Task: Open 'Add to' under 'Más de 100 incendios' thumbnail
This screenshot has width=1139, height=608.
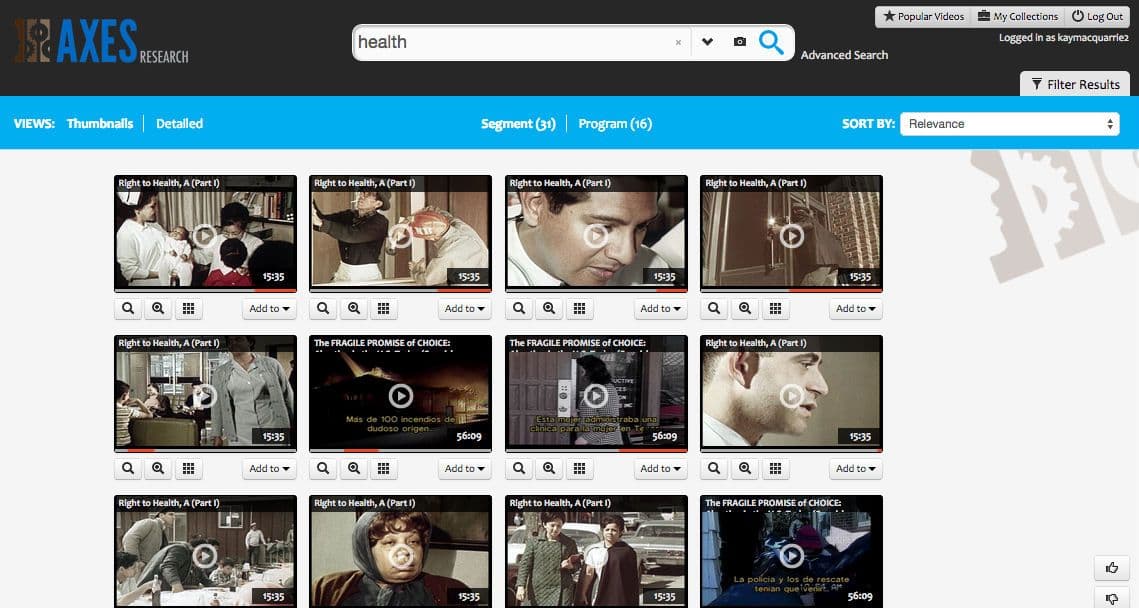Action: pyautogui.click(x=465, y=469)
